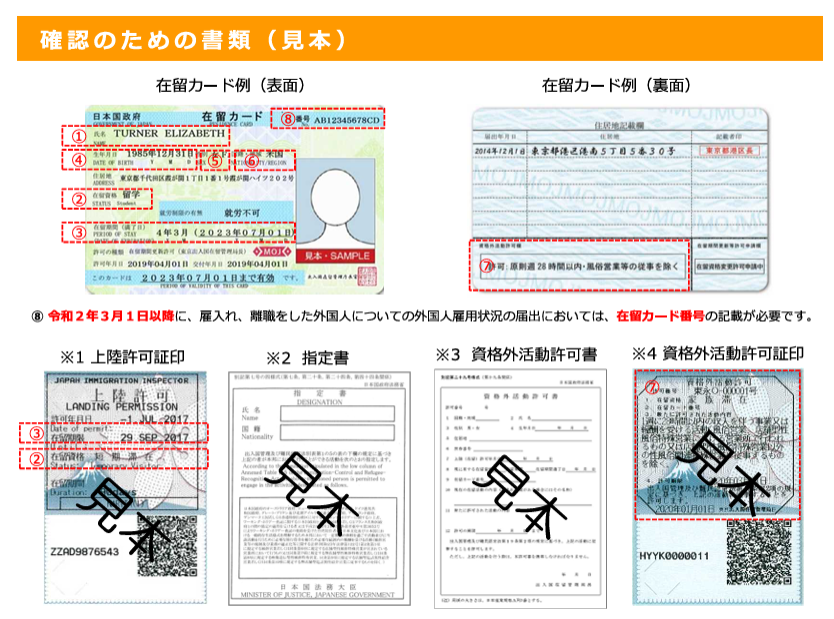Click the 在留資格変更許可申請中 box

[x=730, y=266]
